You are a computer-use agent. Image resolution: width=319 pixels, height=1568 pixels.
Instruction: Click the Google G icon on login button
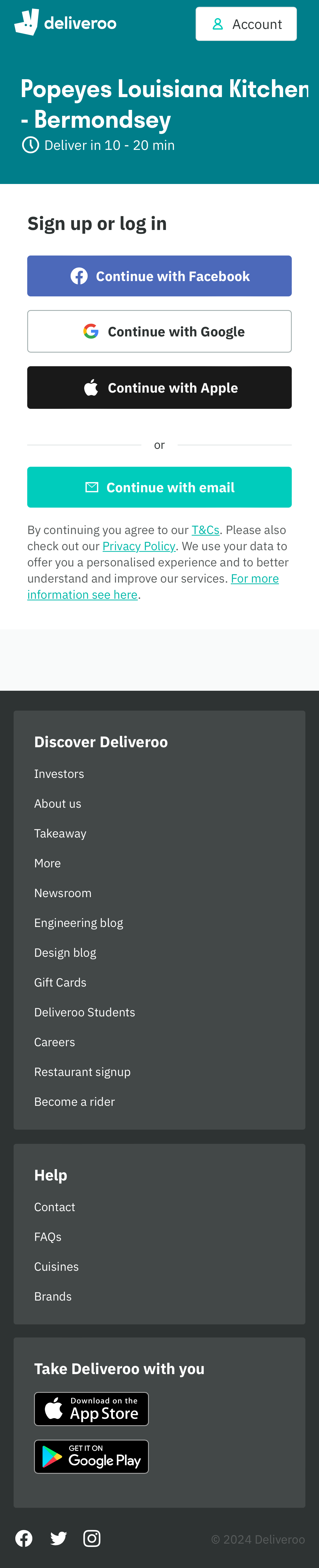pos(90,331)
